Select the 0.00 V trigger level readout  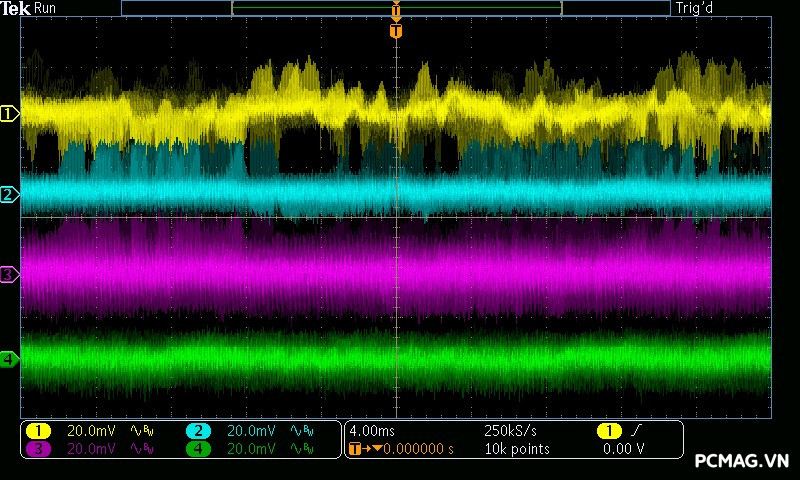click(x=624, y=449)
